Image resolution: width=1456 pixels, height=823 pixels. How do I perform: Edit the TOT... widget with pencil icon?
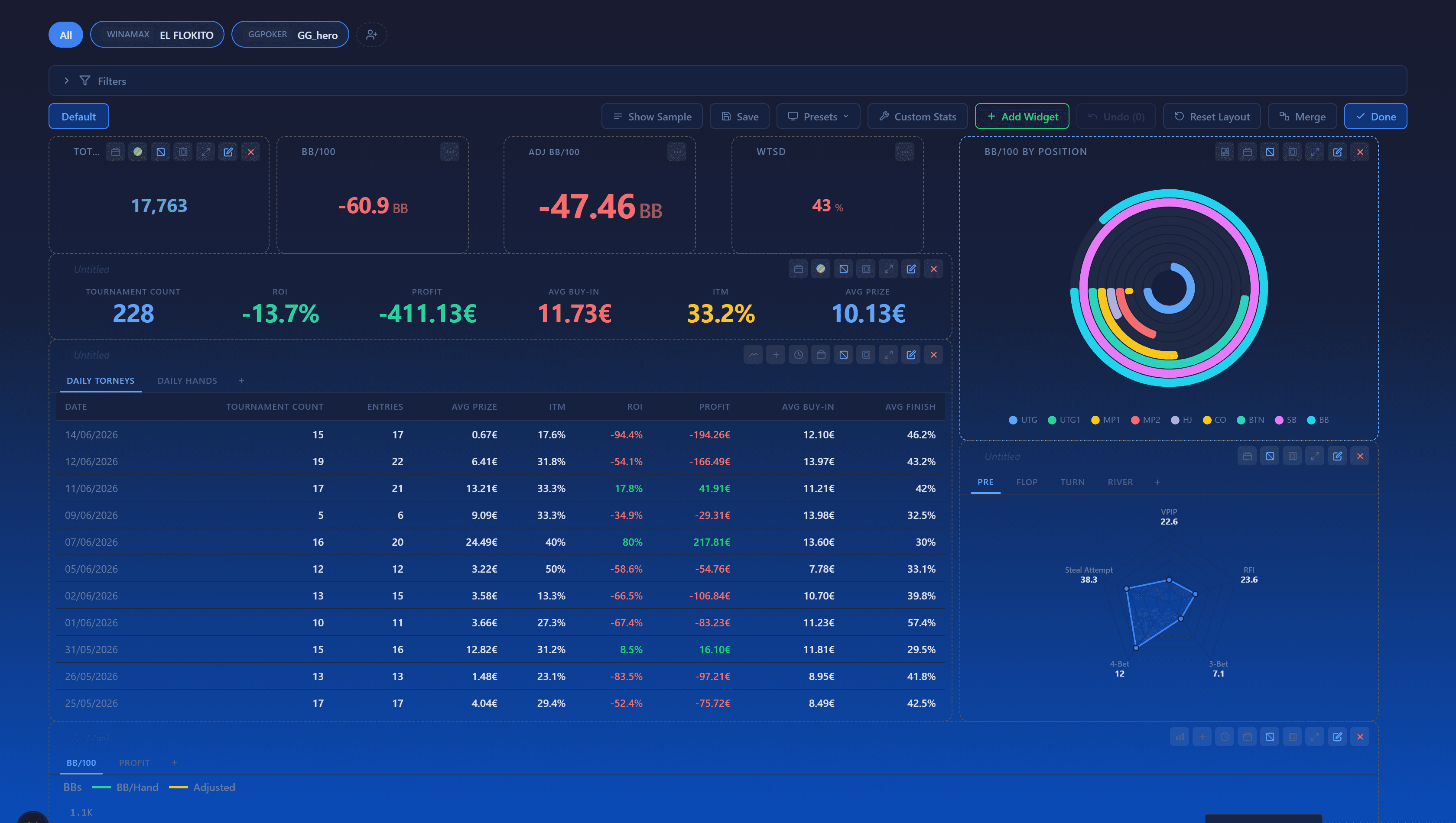click(x=228, y=152)
